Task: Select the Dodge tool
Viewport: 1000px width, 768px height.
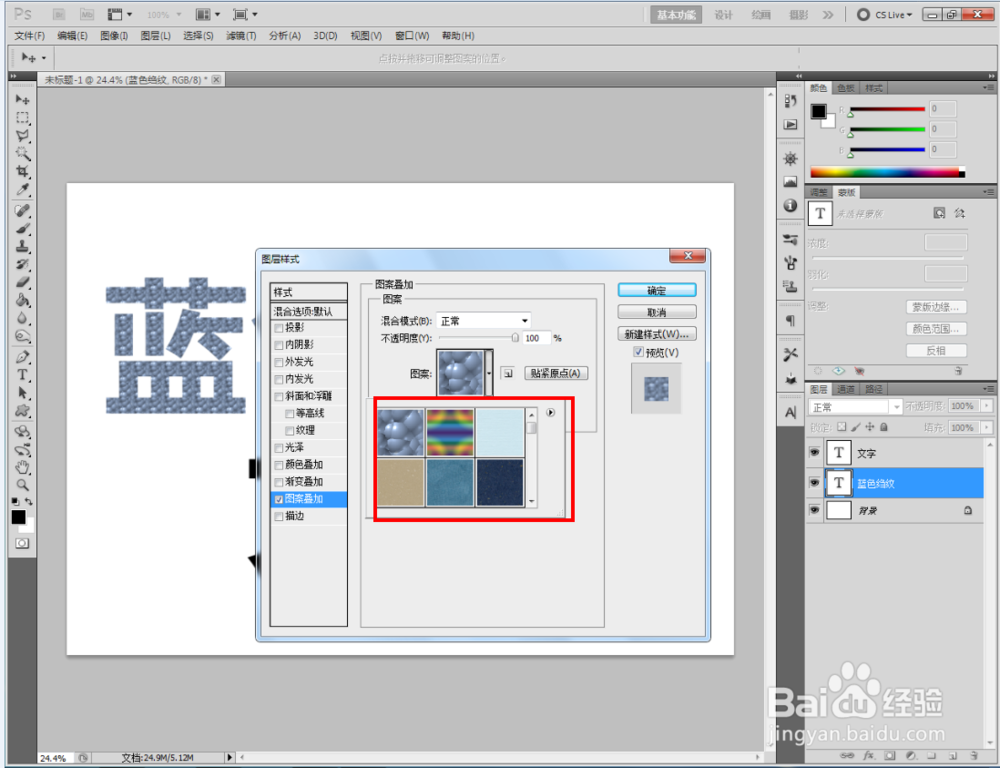Action: [22, 336]
